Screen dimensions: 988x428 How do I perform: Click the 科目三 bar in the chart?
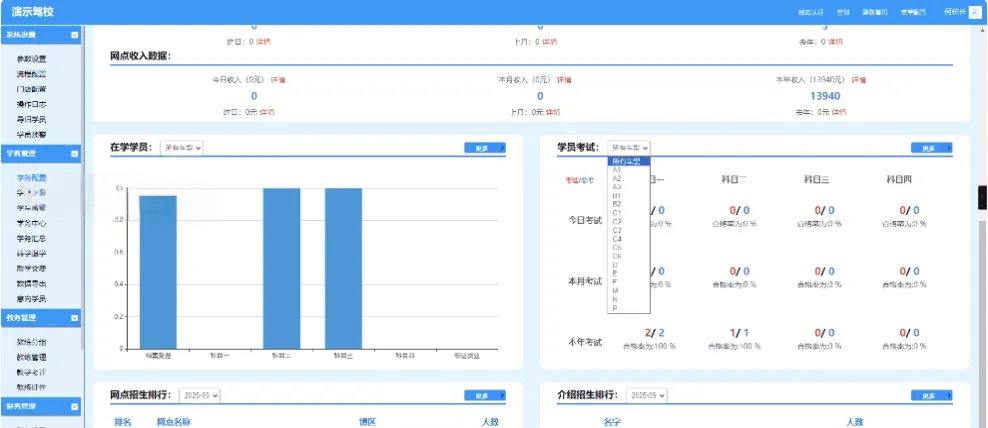coord(343,268)
